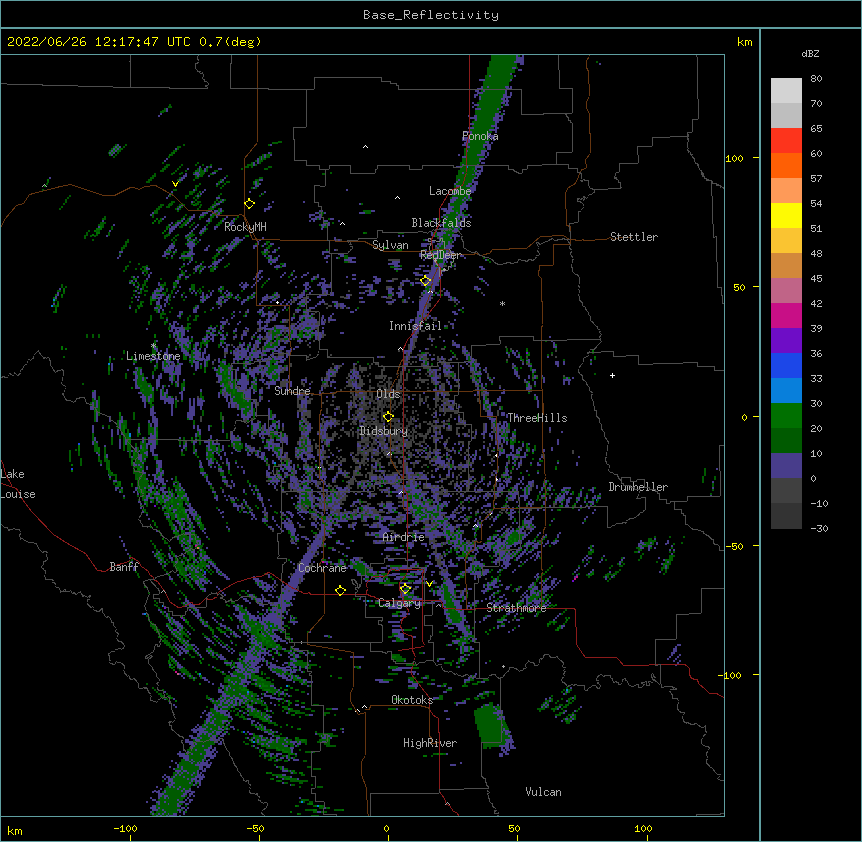Click the RedDeer city label
The width and height of the screenshot is (862, 842).
pyautogui.click(x=440, y=255)
